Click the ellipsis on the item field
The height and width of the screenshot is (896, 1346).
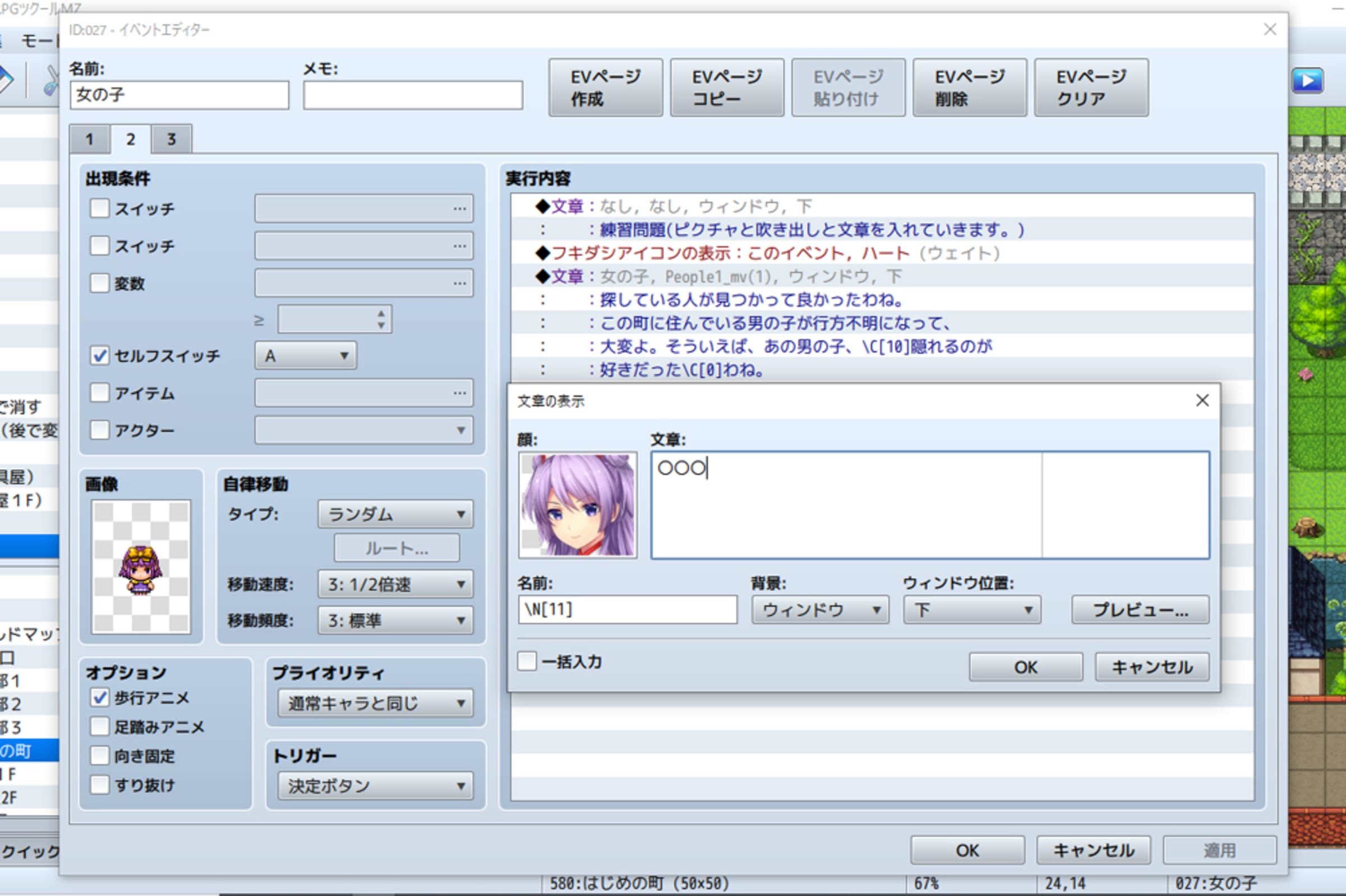(x=459, y=393)
